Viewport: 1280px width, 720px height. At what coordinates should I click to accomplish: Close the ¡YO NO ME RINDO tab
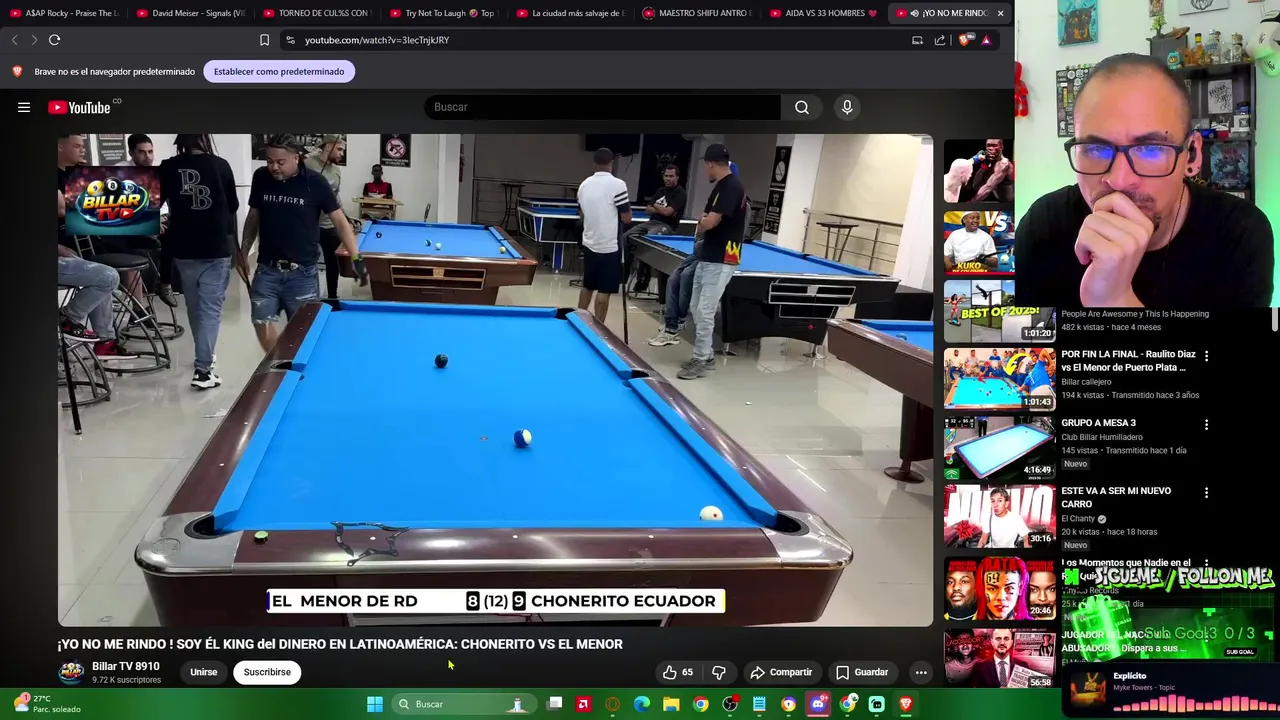[1000, 13]
